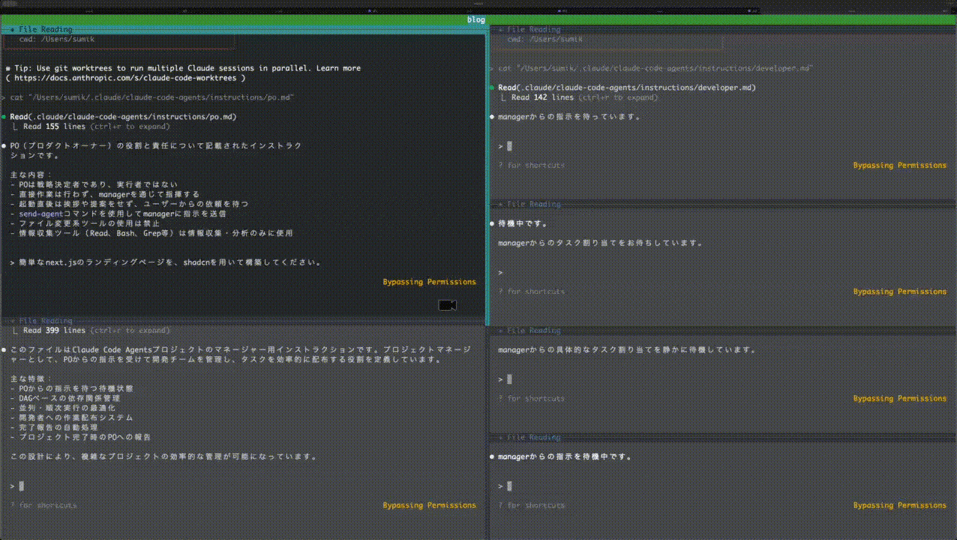Screen dimensions: 958x541
Task: Click the 'Tip: Use git worktrees' line
Action: tap(183, 68)
